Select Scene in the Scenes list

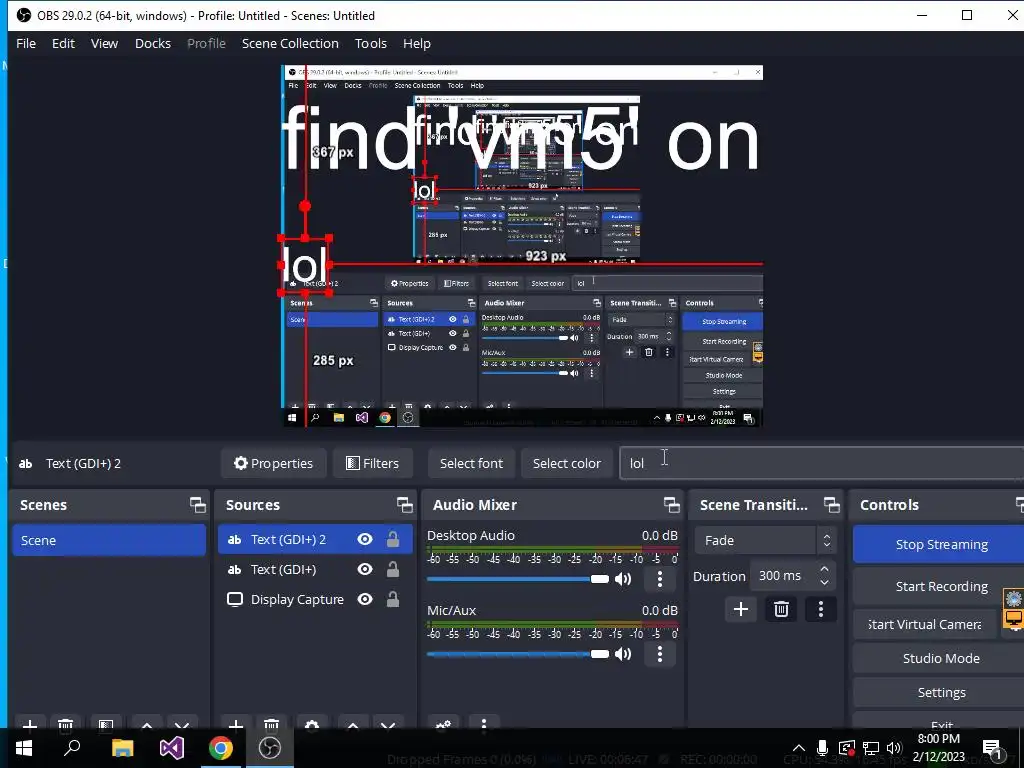[109, 540]
